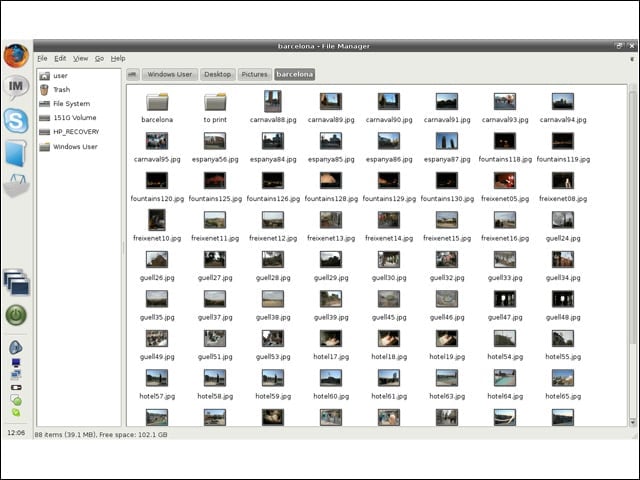Select hotel65.jpg thumbnail

563,378
